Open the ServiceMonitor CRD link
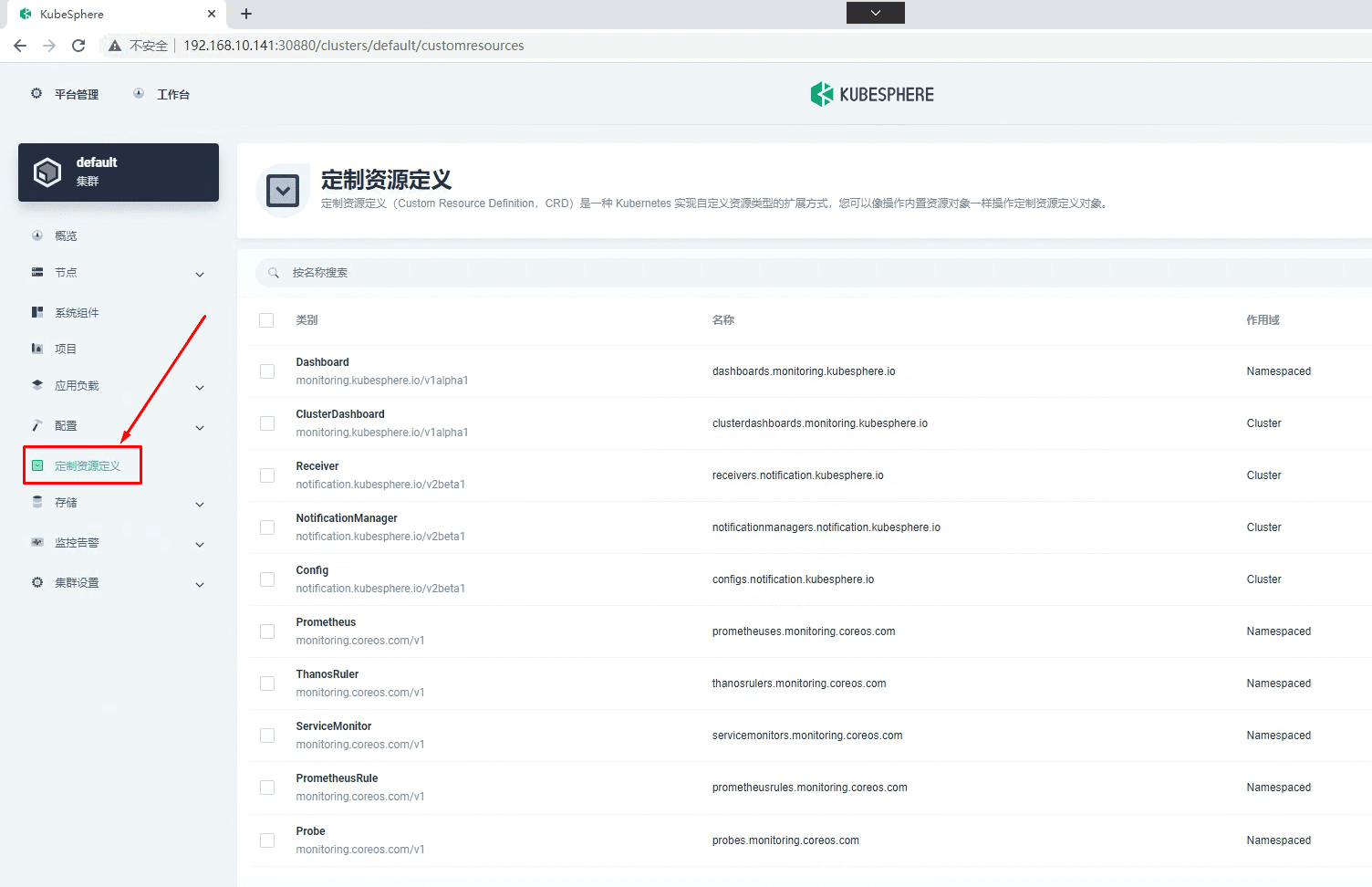The image size is (1372, 887). coord(334,726)
